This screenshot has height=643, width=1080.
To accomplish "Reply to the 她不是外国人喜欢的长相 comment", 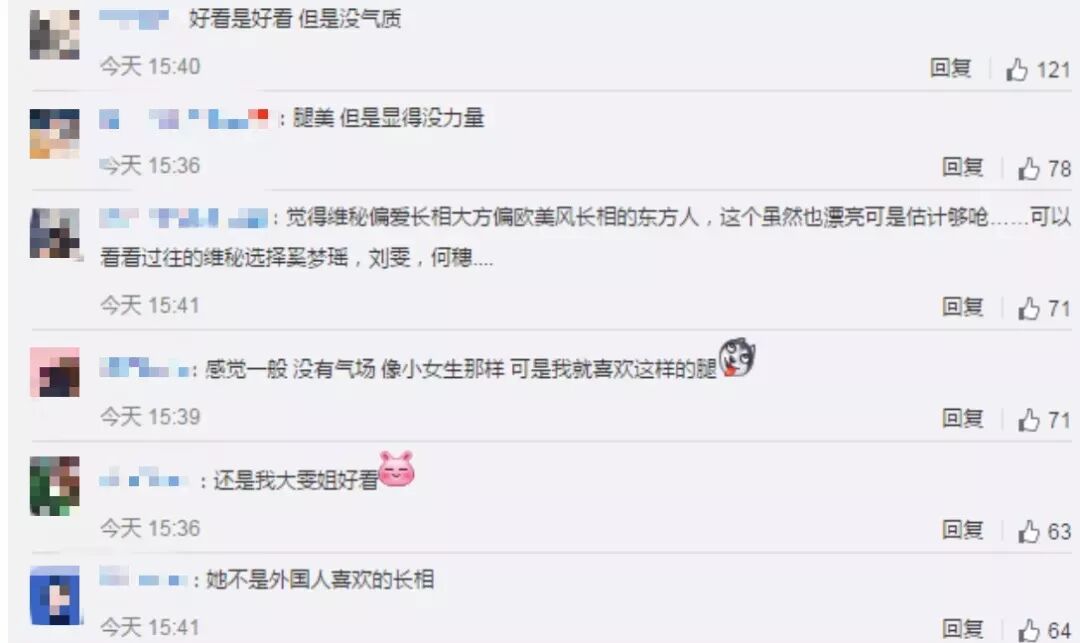I will (963, 628).
